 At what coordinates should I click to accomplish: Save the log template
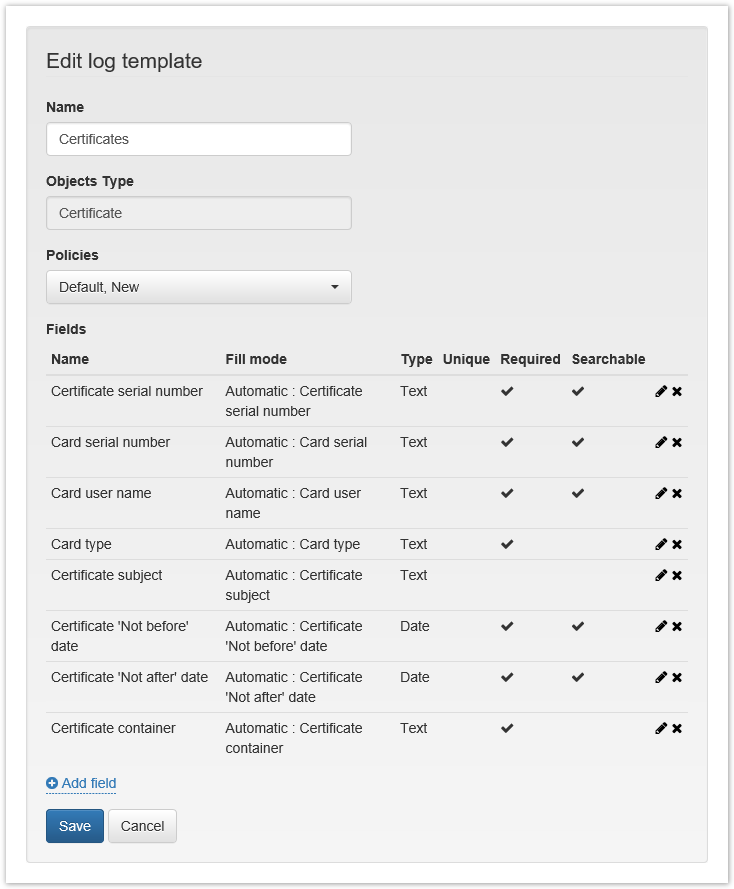(x=75, y=826)
